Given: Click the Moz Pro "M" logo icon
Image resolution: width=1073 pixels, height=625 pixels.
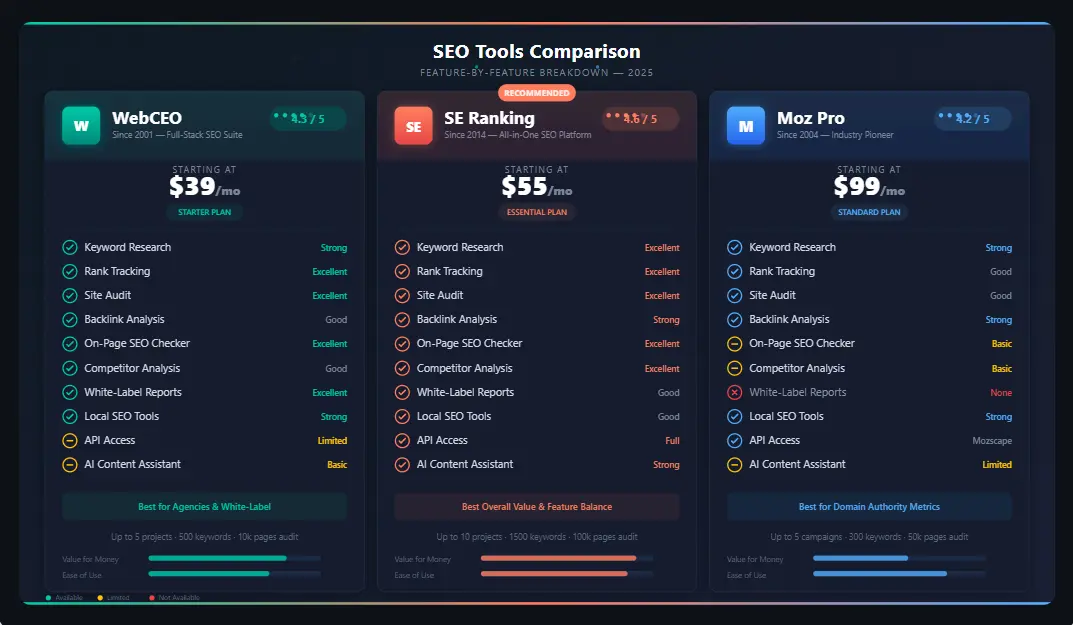Looking at the screenshot, I should click(745, 126).
